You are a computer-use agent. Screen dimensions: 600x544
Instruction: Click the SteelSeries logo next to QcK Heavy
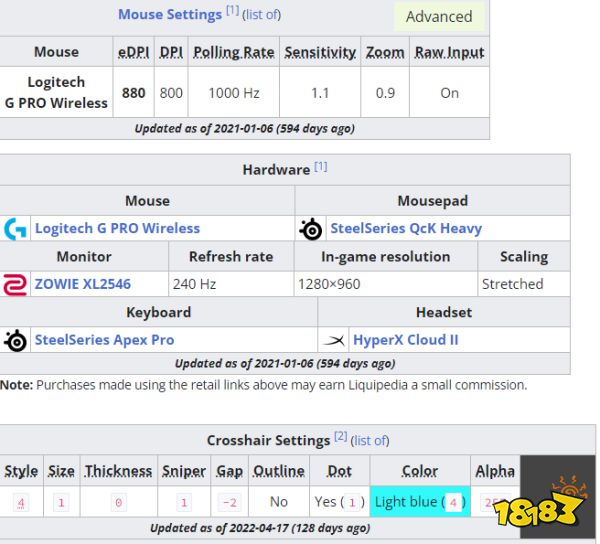coord(310,229)
